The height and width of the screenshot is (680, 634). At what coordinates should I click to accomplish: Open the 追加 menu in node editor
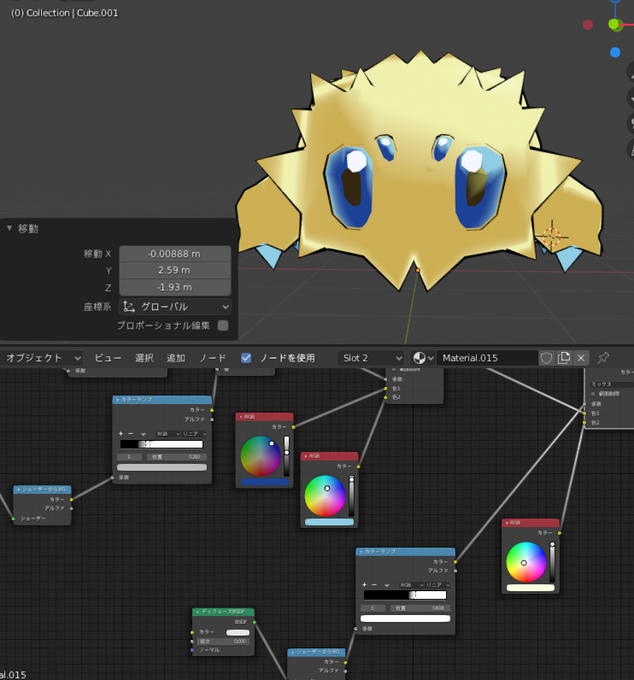tap(176, 358)
